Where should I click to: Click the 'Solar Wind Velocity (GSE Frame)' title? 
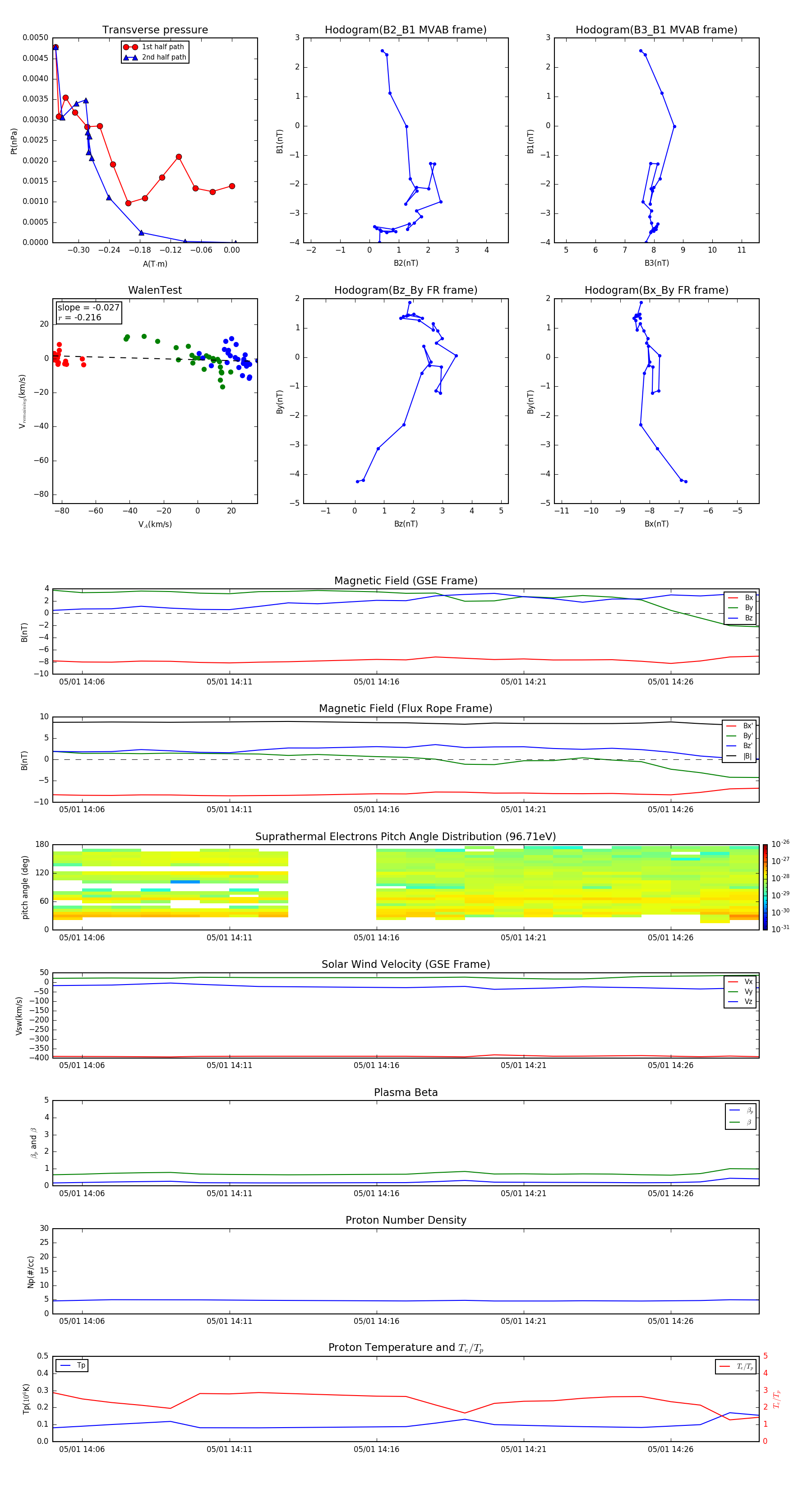406,964
